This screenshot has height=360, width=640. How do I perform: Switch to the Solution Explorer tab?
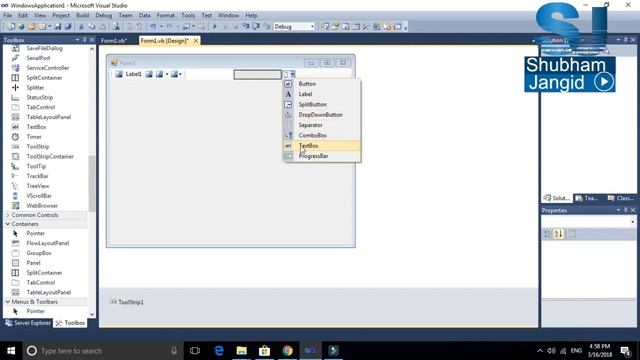coord(557,198)
